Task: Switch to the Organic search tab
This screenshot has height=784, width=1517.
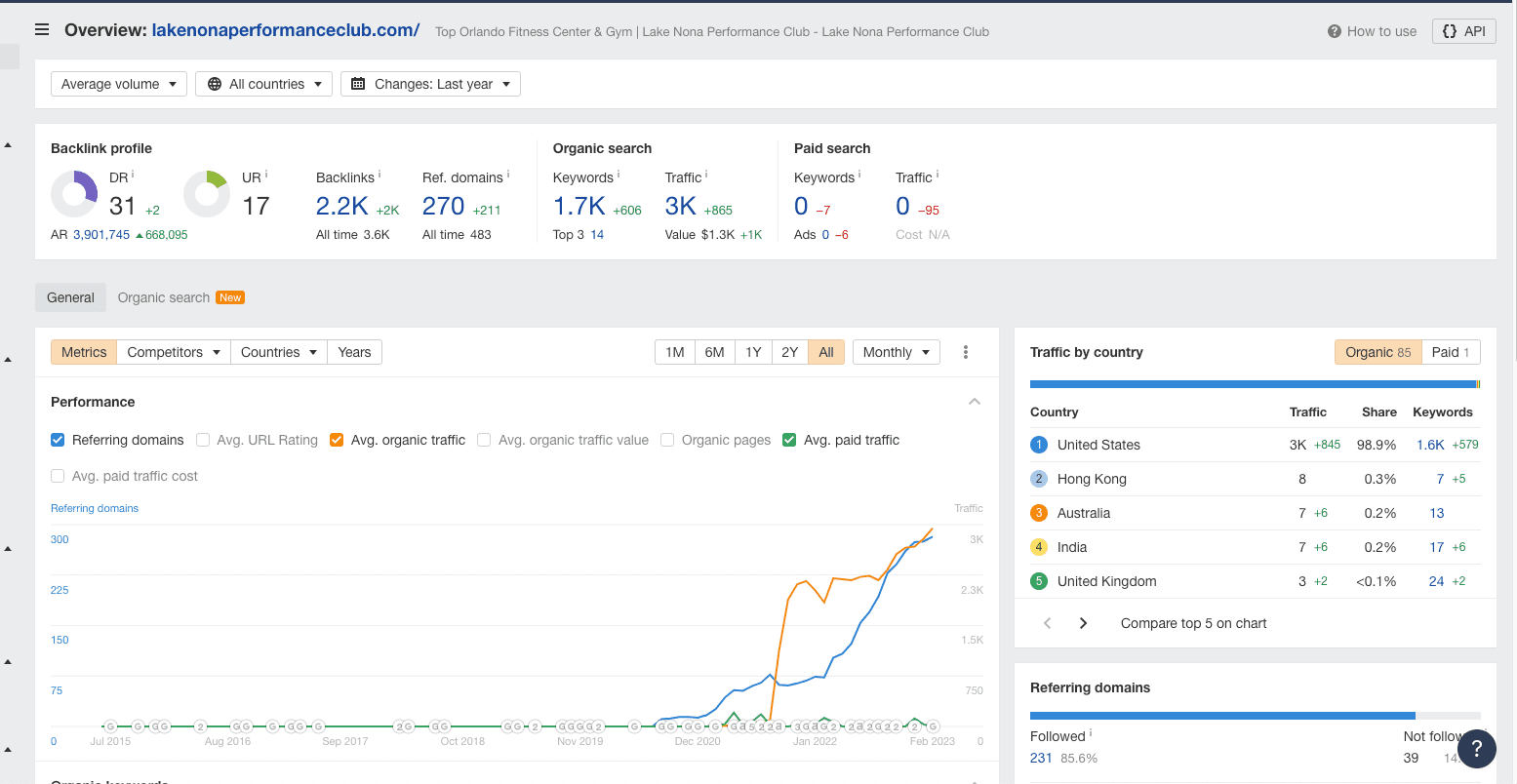Action: coord(164,297)
